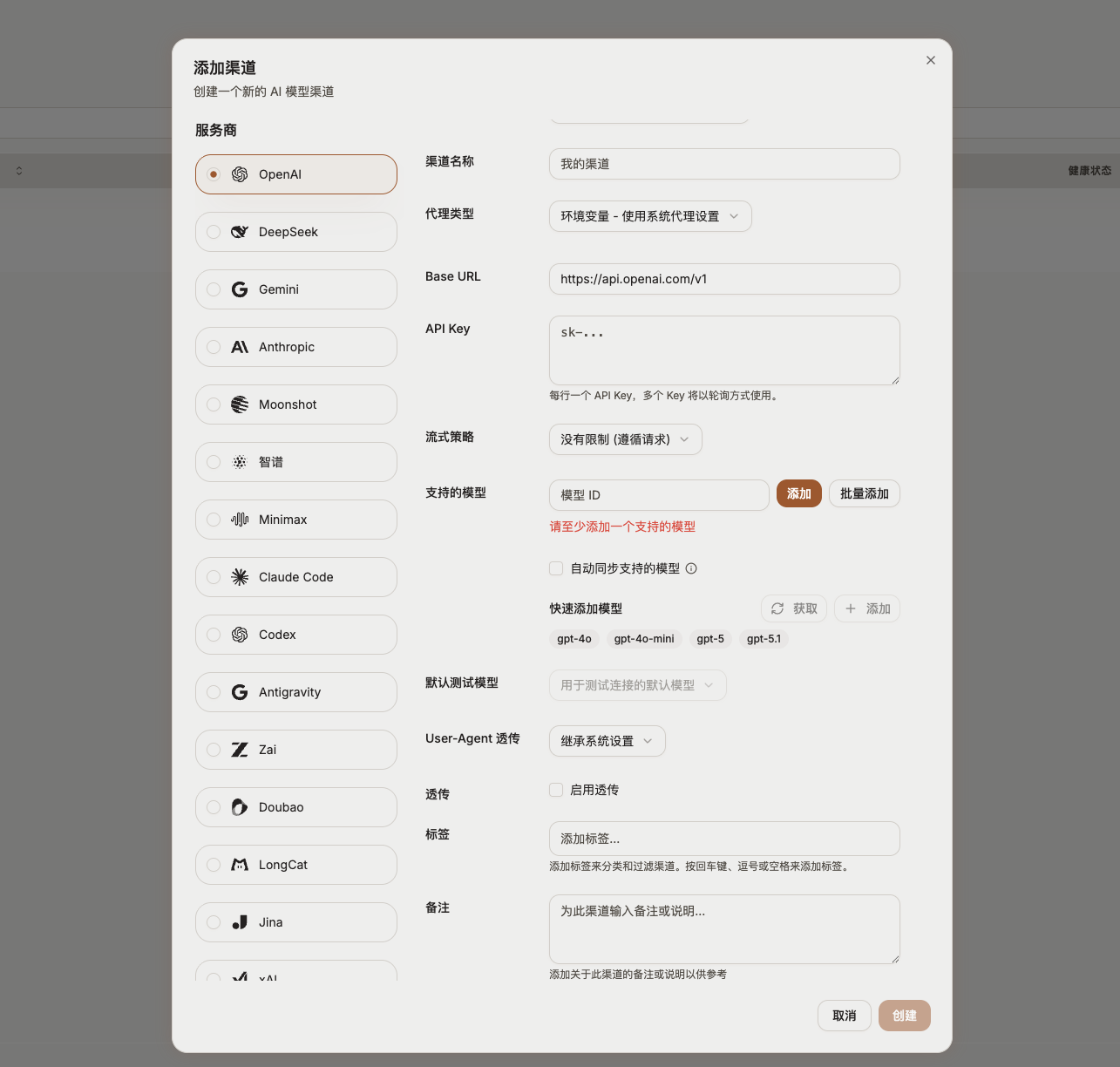Click the info icon beside 自动同步支持的模型
Viewport: 1120px width, 1067px height.
pos(691,568)
